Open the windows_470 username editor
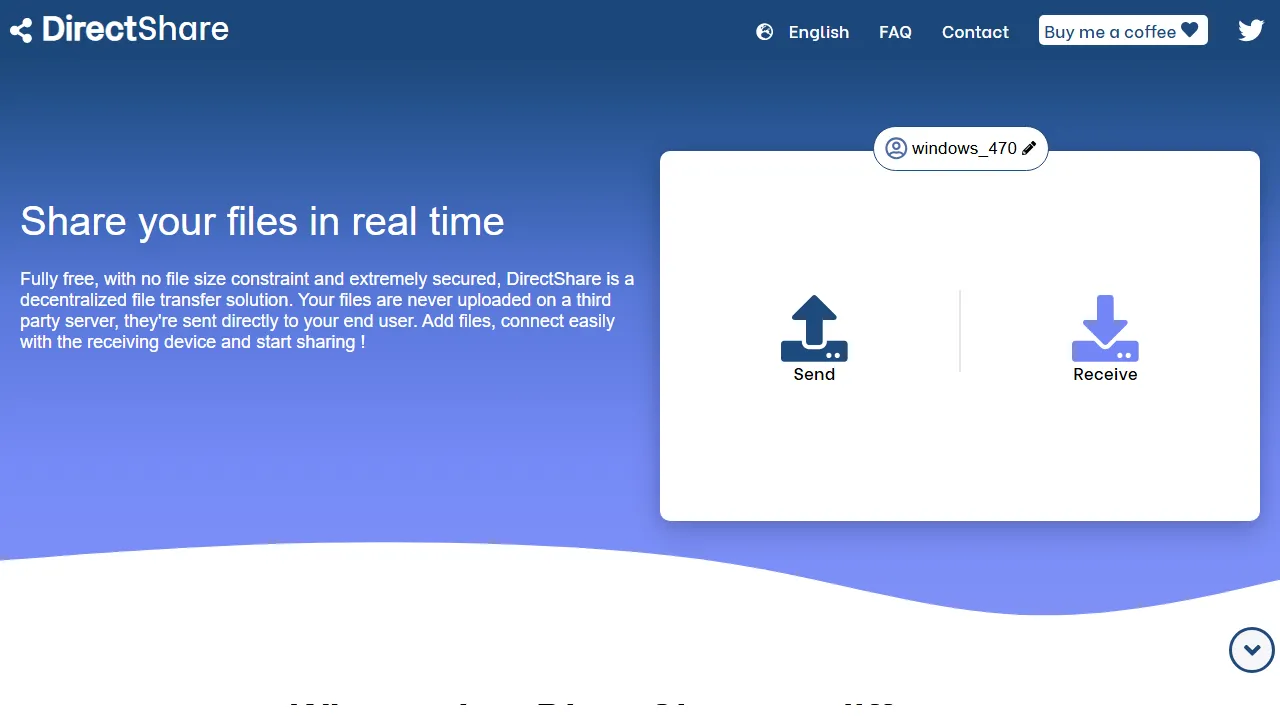The height and width of the screenshot is (720, 1280). (960, 148)
